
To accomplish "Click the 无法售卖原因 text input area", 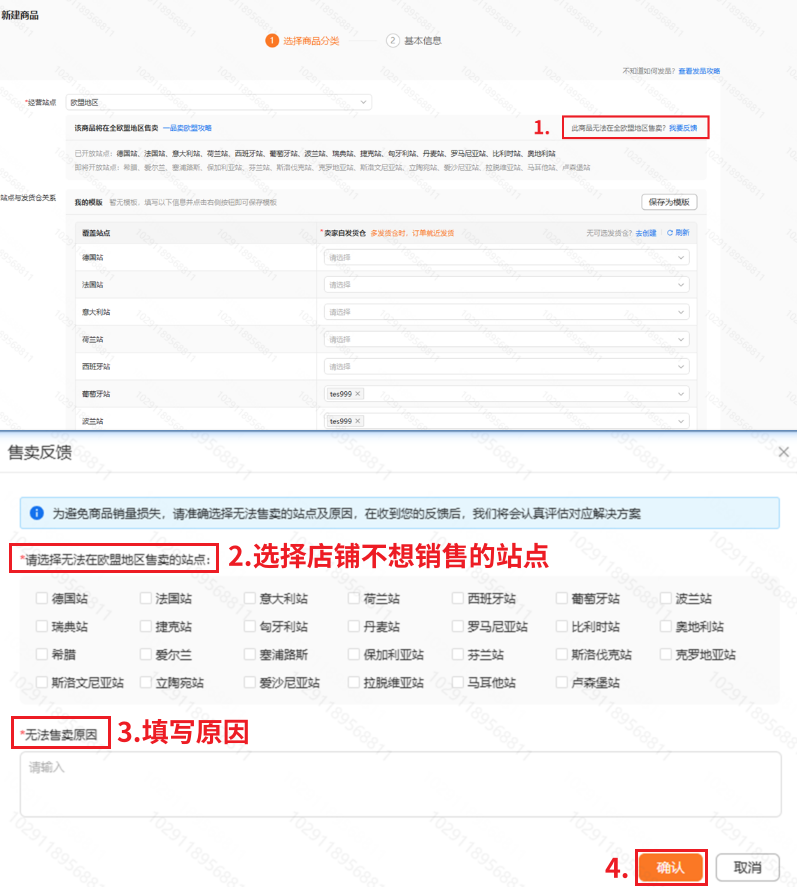I will click(x=400, y=784).
